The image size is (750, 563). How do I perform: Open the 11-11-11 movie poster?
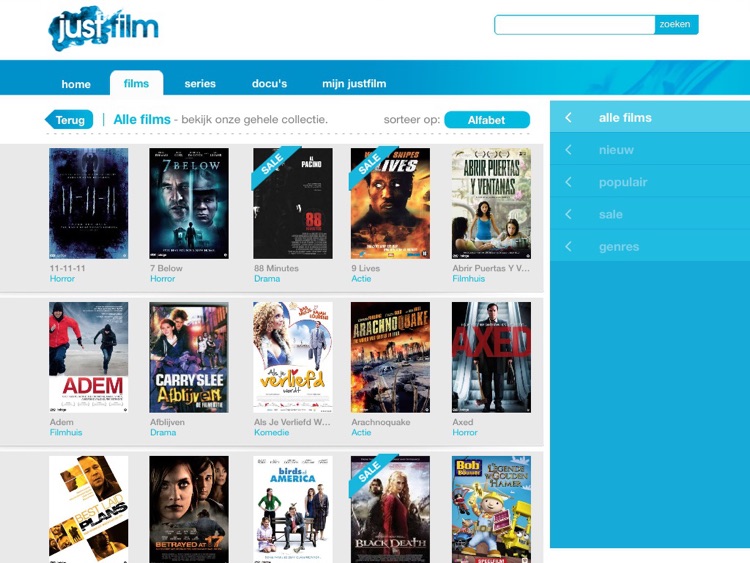pyautogui.click(x=88, y=203)
